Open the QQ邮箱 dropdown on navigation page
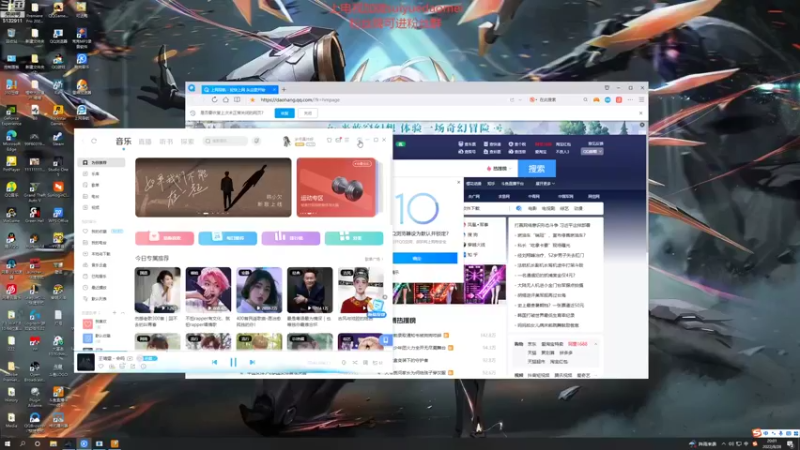800x450 pixels. tap(592, 152)
